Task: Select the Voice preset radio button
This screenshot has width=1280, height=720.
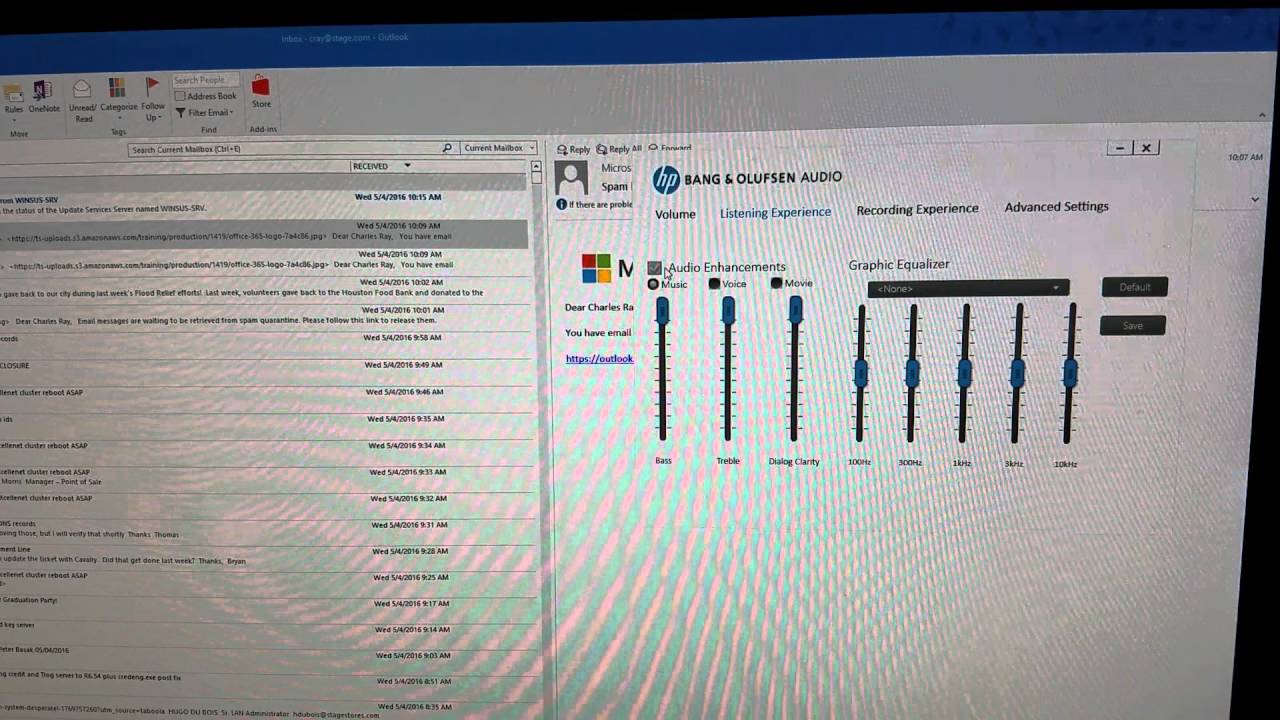Action: click(714, 284)
